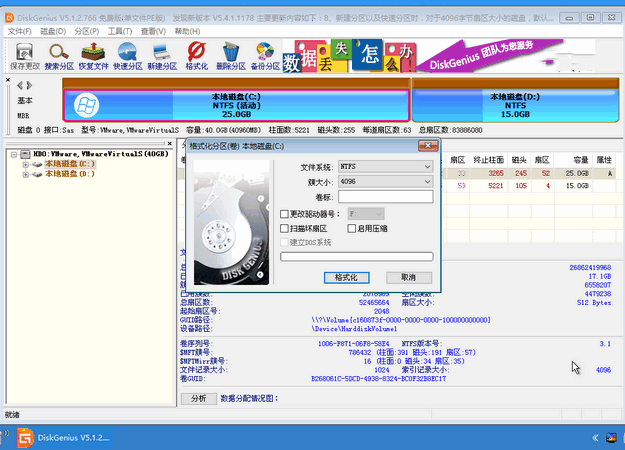Image resolution: width=625 pixels, height=450 pixels.
Task: Expand 本地磁盘(D:) tree node
Action: click(26, 174)
